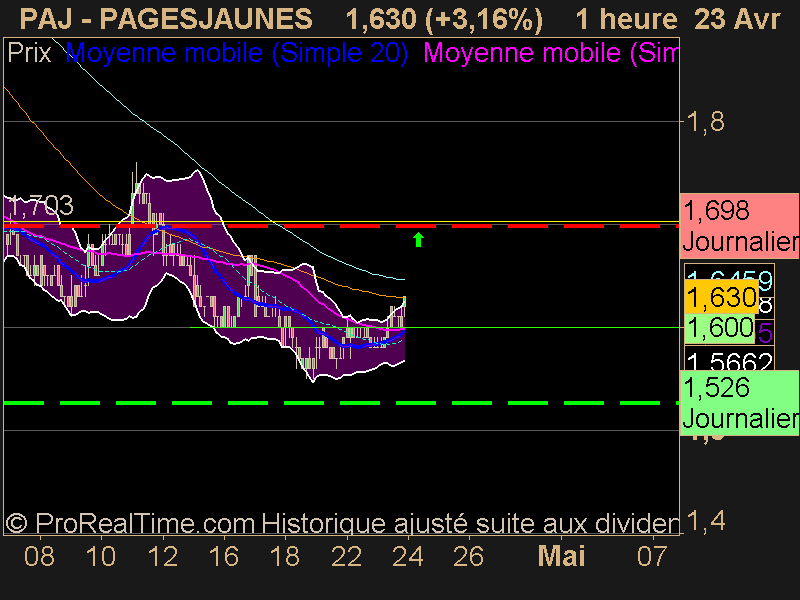The image size is (800, 600).
Task: Click the '22' date axis label
Action: [346, 556]
